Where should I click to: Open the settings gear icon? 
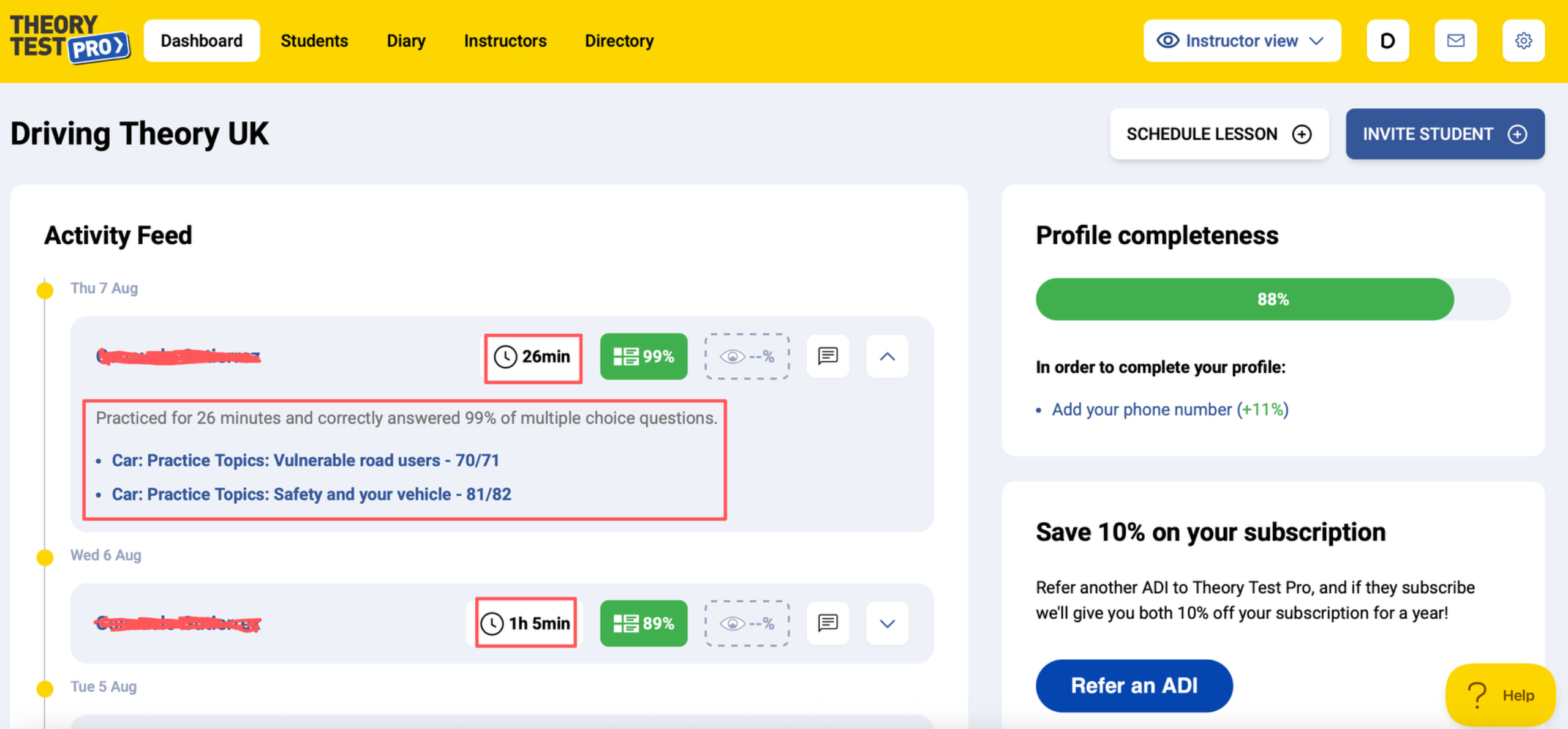point(1523,40)
